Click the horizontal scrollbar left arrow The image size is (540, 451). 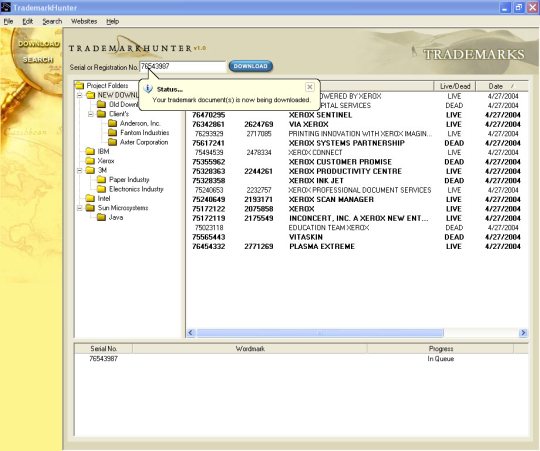(191, 333)
